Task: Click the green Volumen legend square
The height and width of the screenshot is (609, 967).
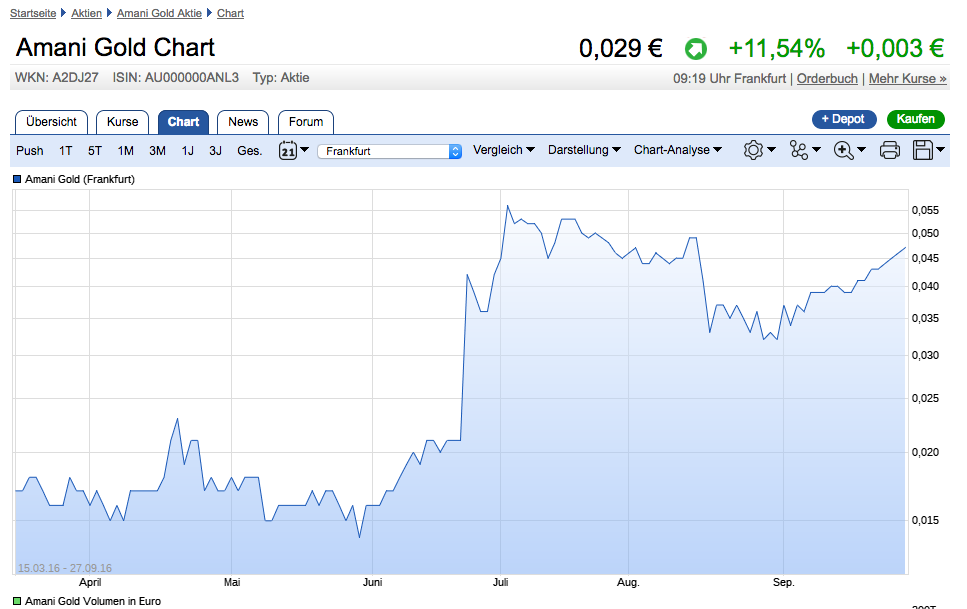Action: (x=17, y=601)
